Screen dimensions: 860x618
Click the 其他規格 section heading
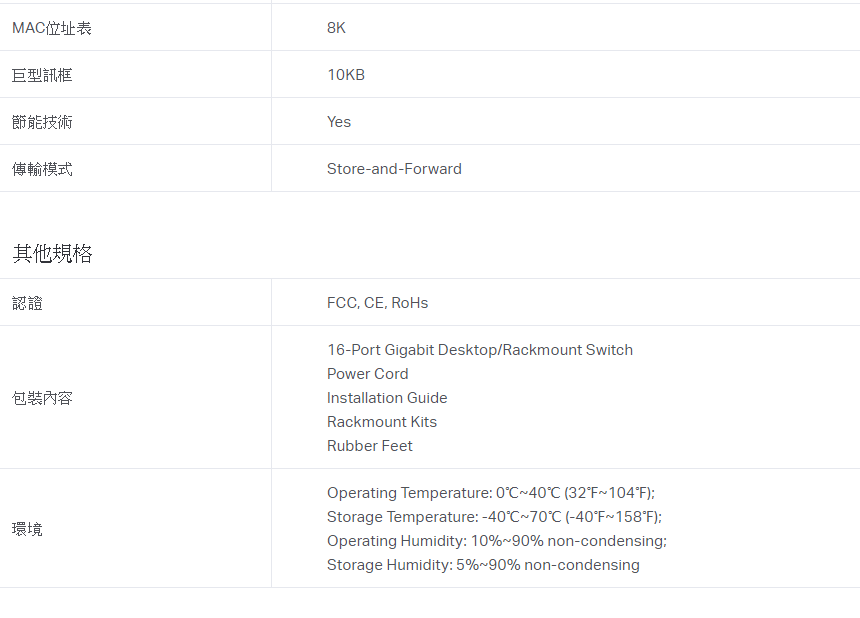53,253
